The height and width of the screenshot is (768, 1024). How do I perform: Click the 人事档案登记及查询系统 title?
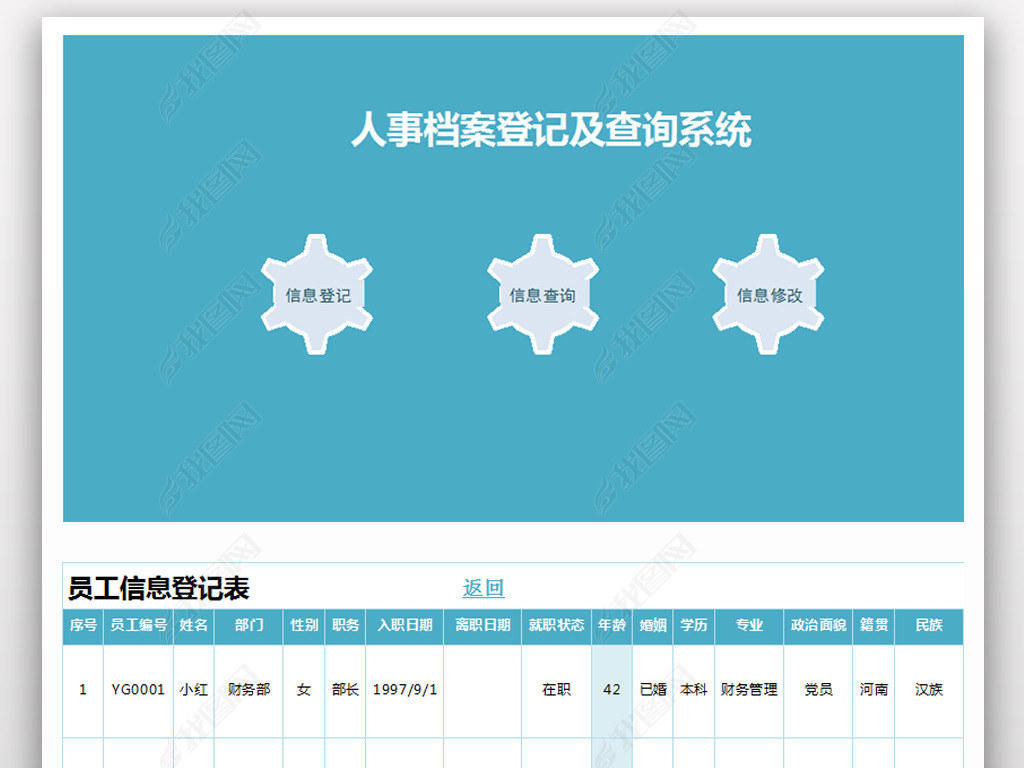pos(551,131)
